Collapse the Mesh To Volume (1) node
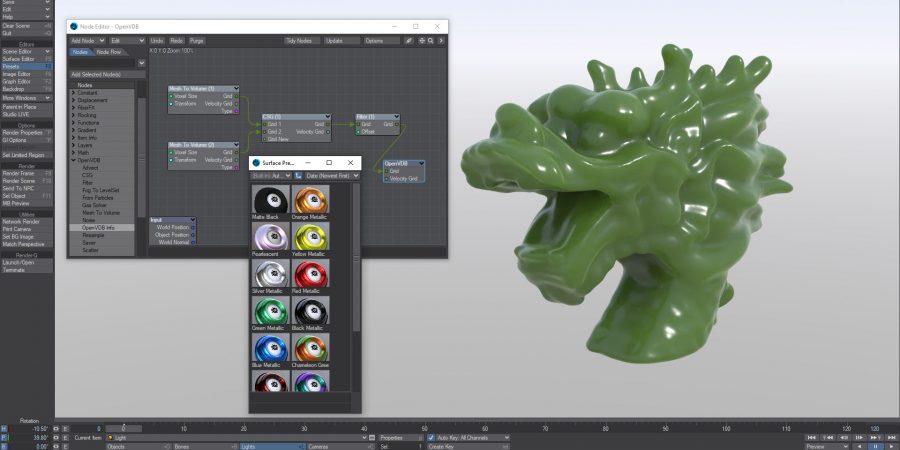The height and width of the screenshot is (450, 900). click(x=235, y=89)
